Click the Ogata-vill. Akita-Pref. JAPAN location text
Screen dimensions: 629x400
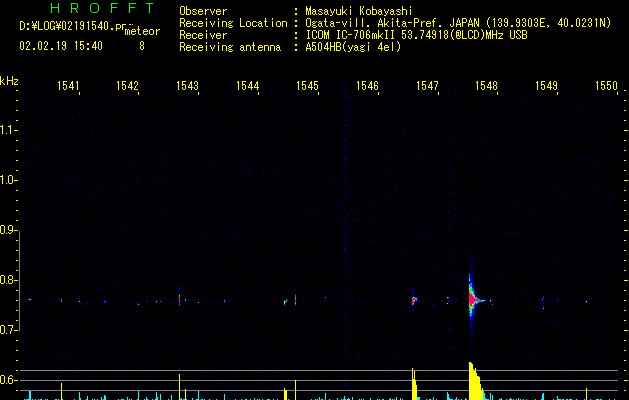[x=458, y=23]
